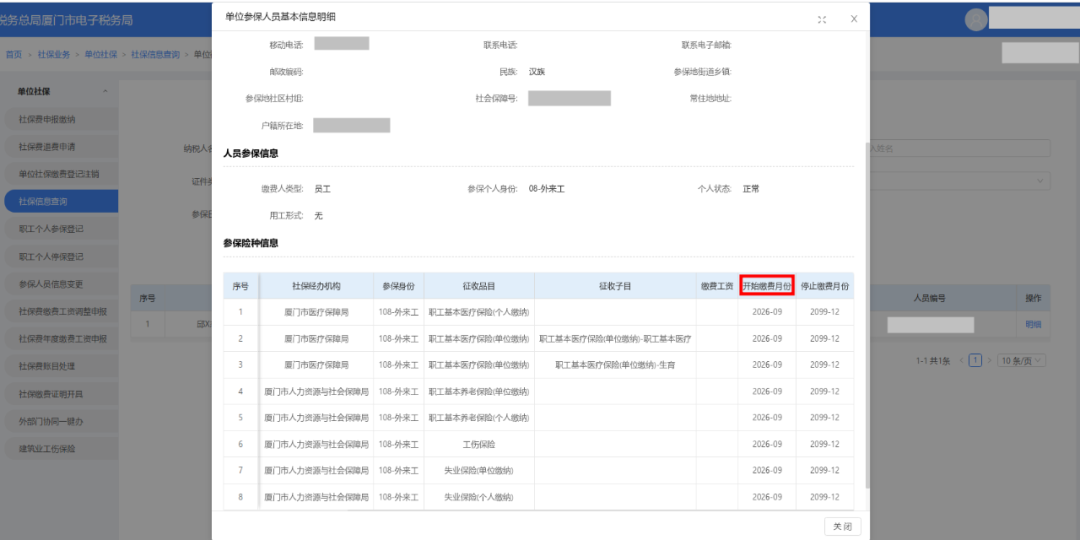Open 社保费退费申请 menu item

pos(61,147)
